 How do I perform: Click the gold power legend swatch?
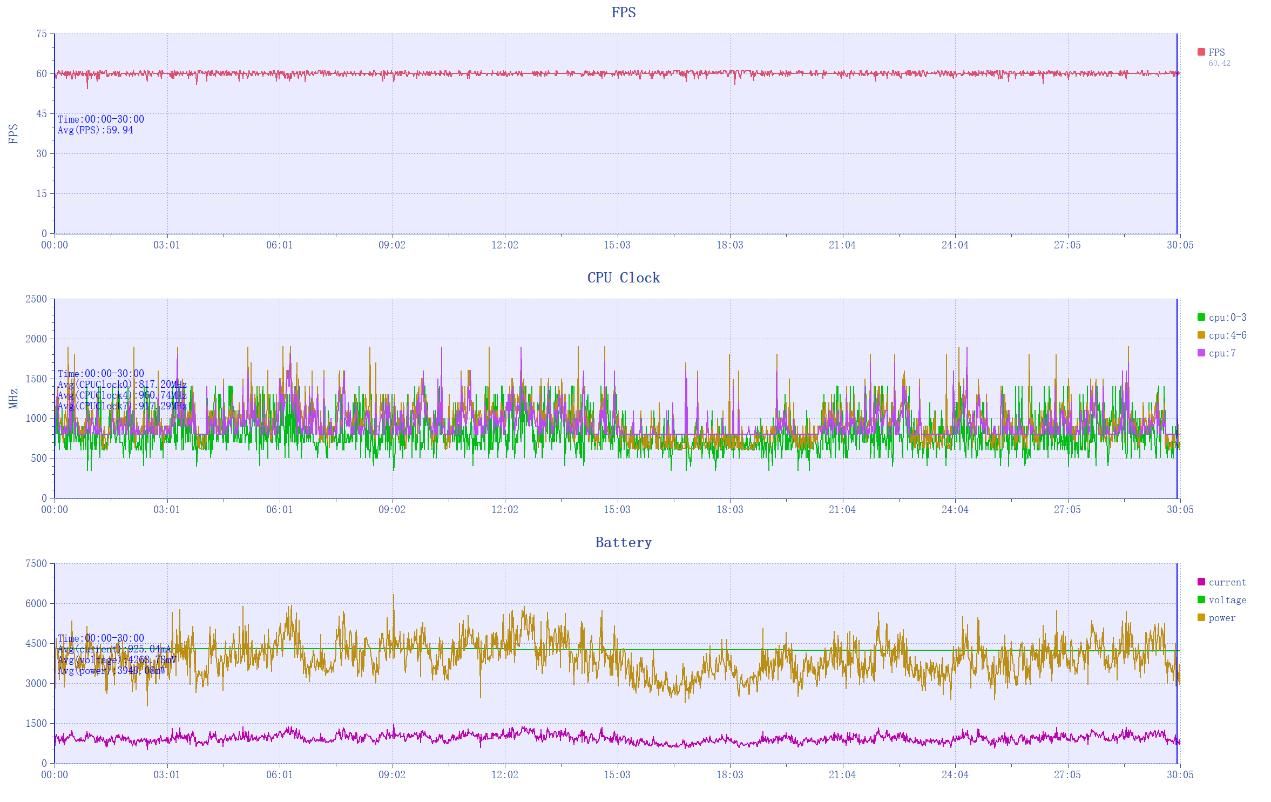[x=1201, y=617]
